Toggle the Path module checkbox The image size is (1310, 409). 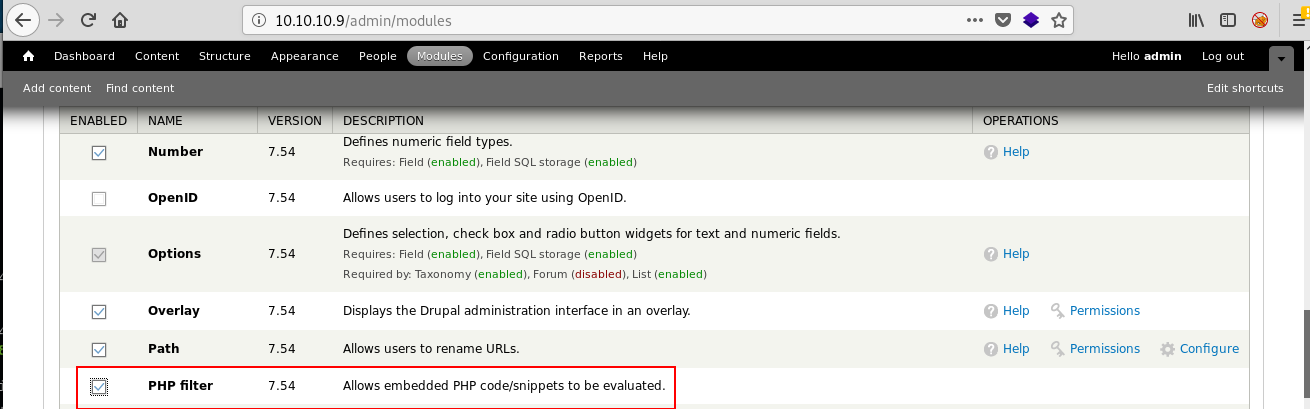click(x=99, y=349)
